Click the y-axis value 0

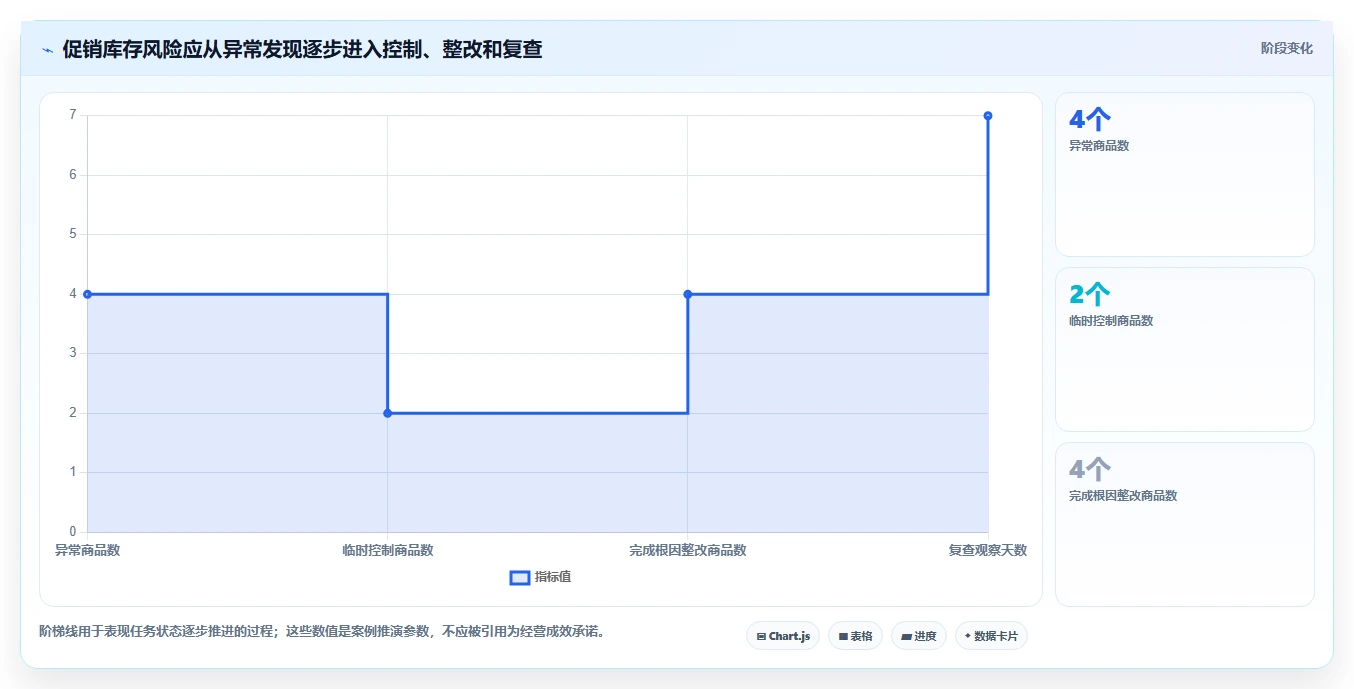pyautogui.click(x=72, y=531)
